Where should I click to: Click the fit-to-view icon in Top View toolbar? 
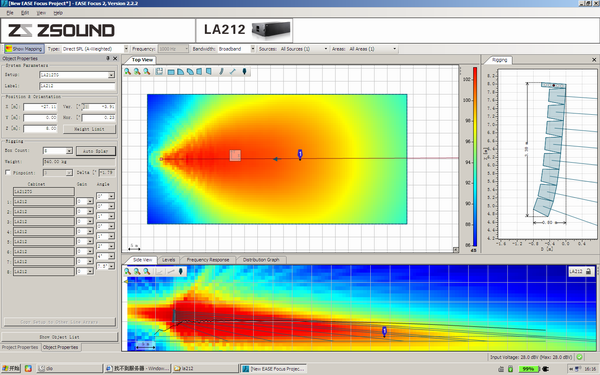click(159, 72)
